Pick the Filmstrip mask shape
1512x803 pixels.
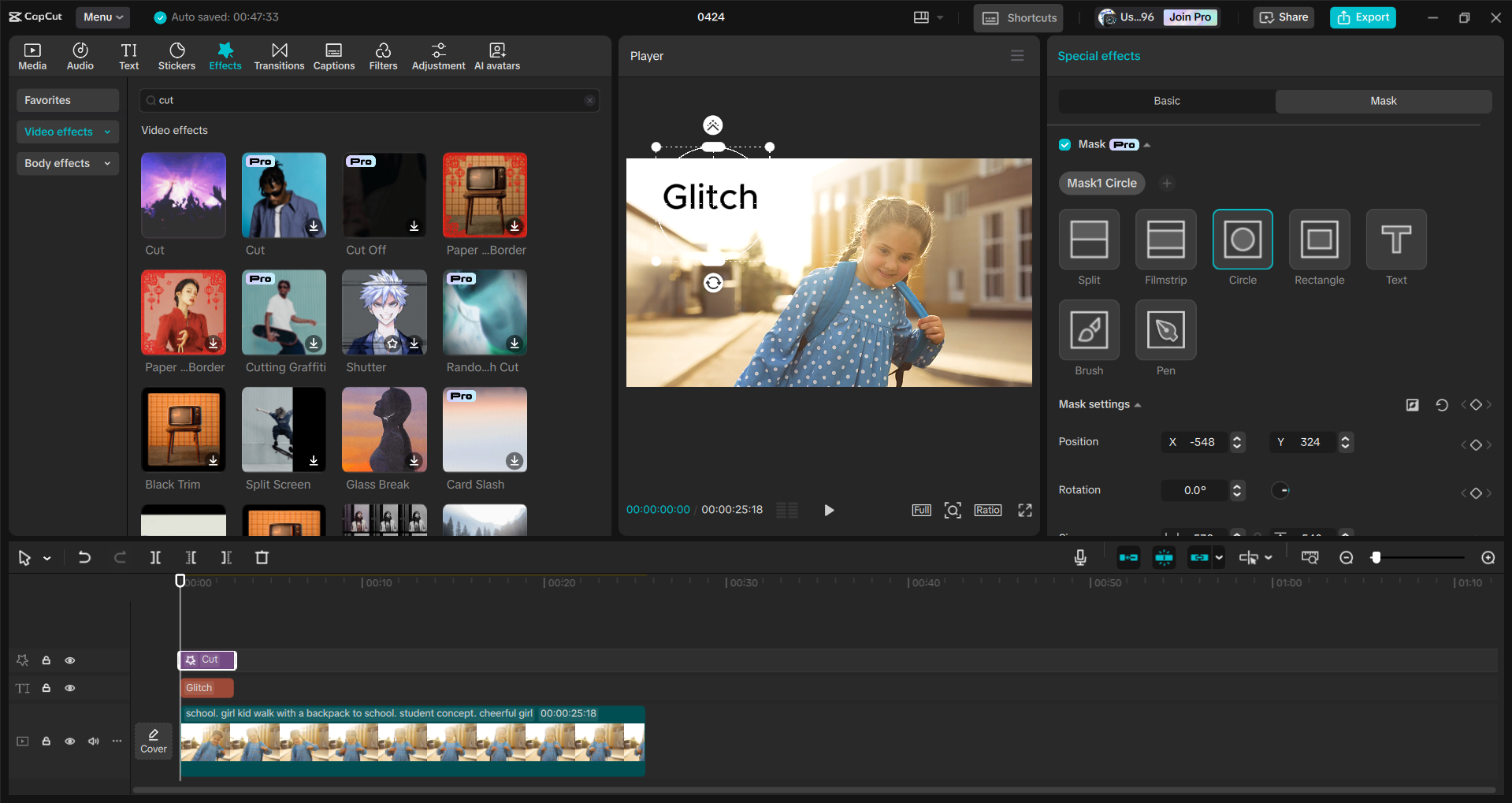(x=1165, y=240)
